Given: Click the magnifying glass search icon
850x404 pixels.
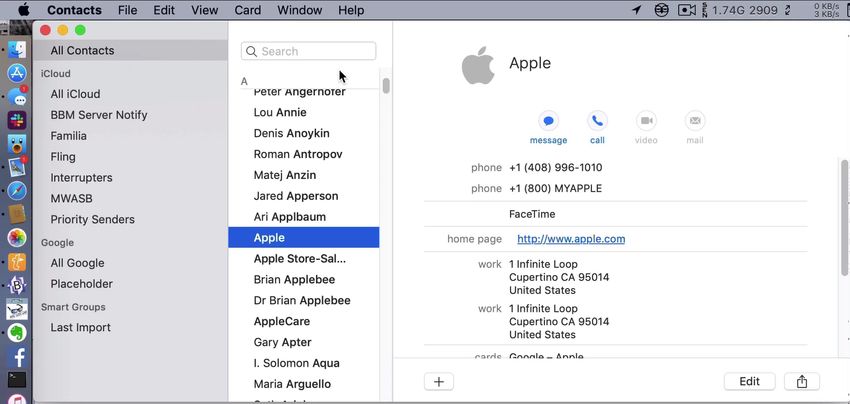Looking at the screenshot, I should [251, 51].
